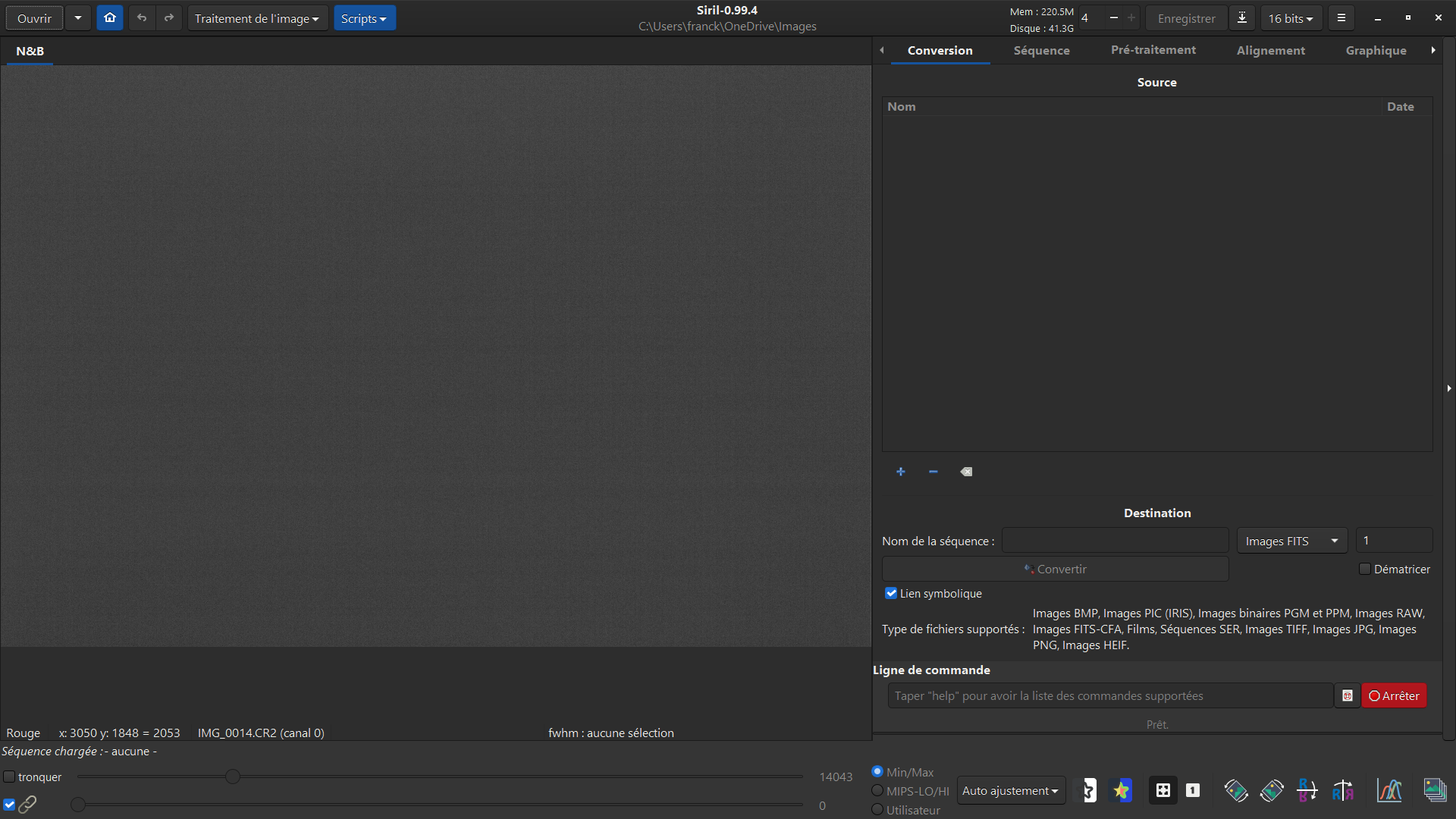Uncheck Lien symbolique option
The image size is (1456, 819).
click(x=891, y=594)
